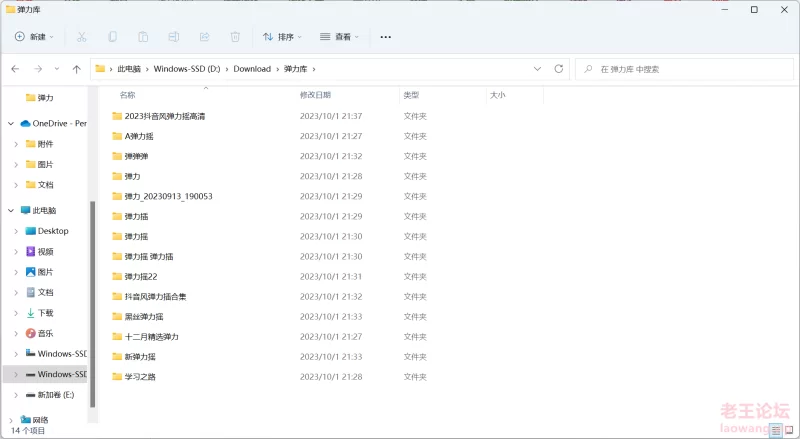Go back with the left arrow
The width and height of the screenshot is (800, 439).
coord(15,69)
